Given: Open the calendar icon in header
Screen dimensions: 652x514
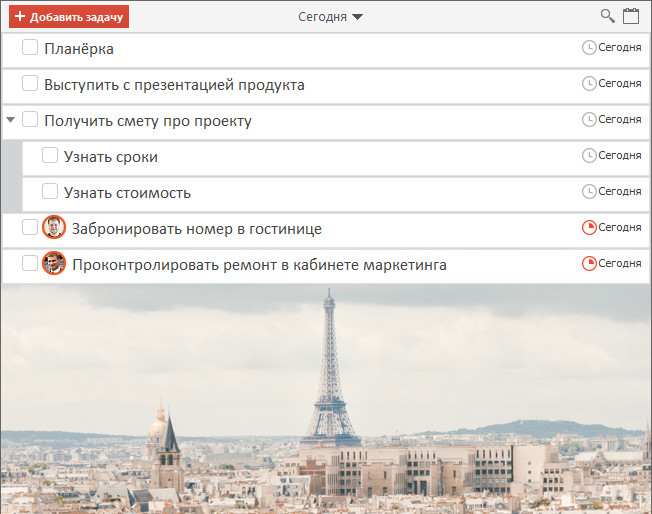Looking at the screenshot, I should click(631, 16).
